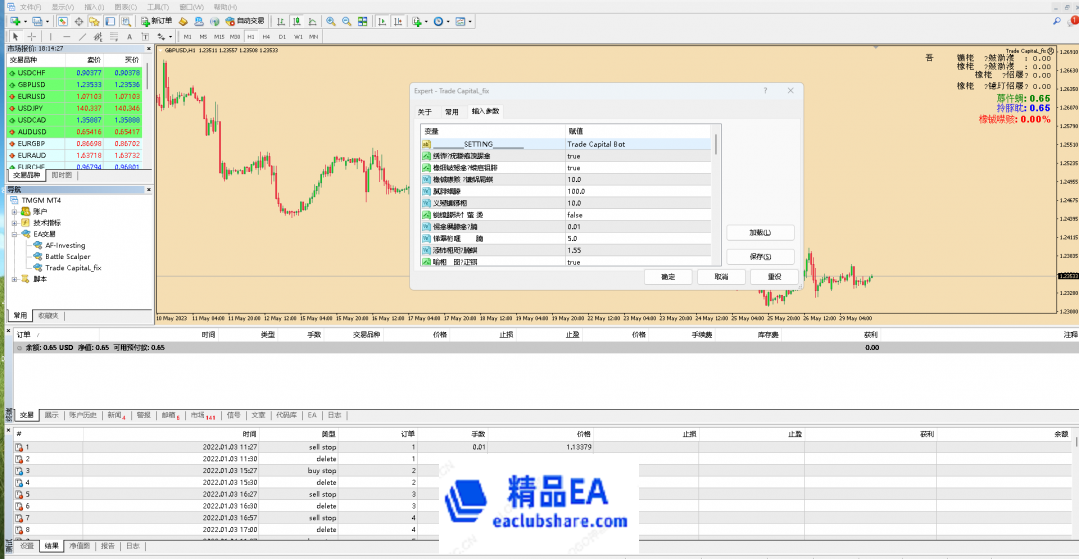
Task: Collapse the EA交易 tree node
Action: [14, 234]
